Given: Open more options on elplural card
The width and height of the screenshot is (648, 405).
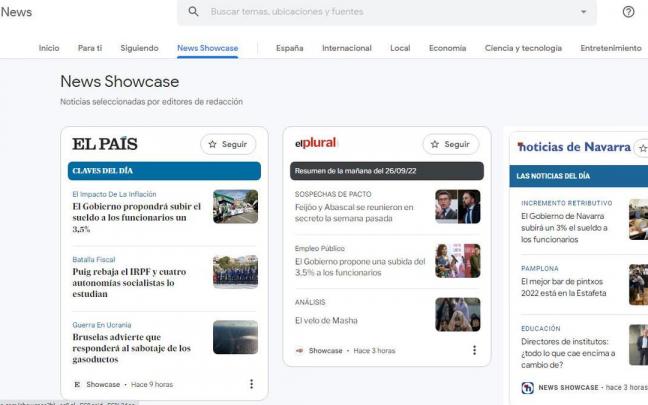Looking at the screenshot, I should (474, 350).
